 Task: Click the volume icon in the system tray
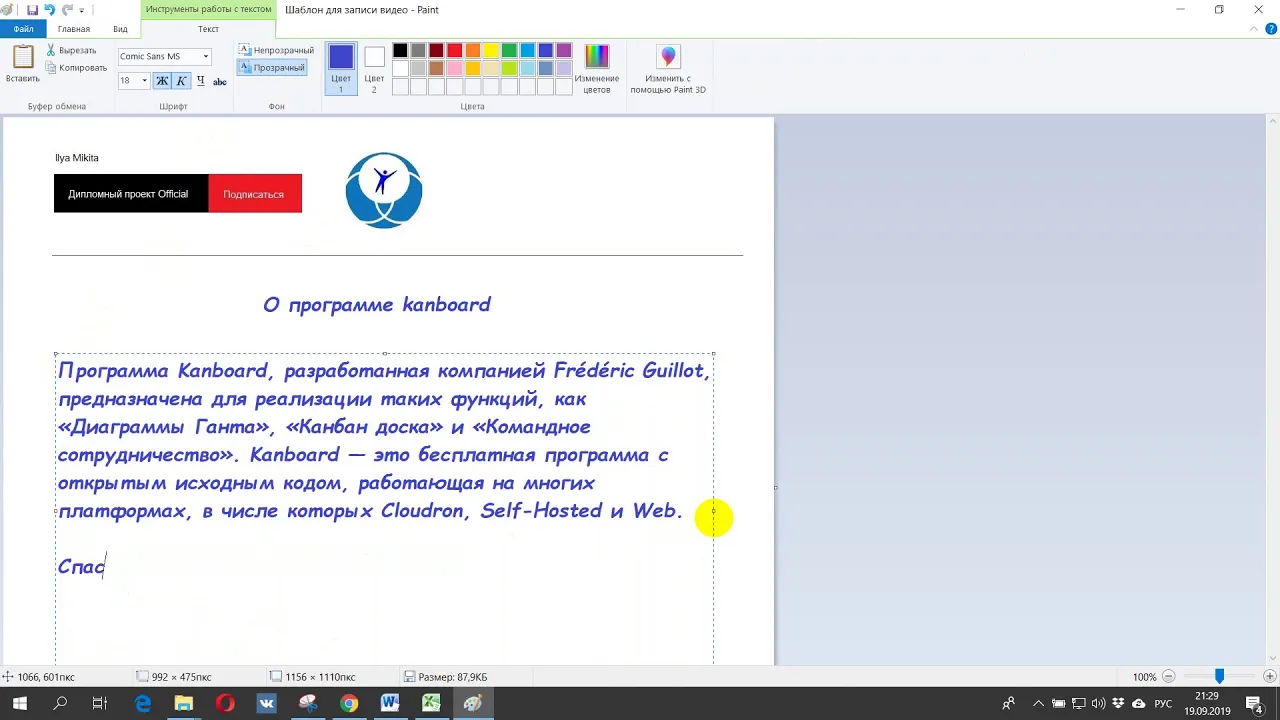1099,704
